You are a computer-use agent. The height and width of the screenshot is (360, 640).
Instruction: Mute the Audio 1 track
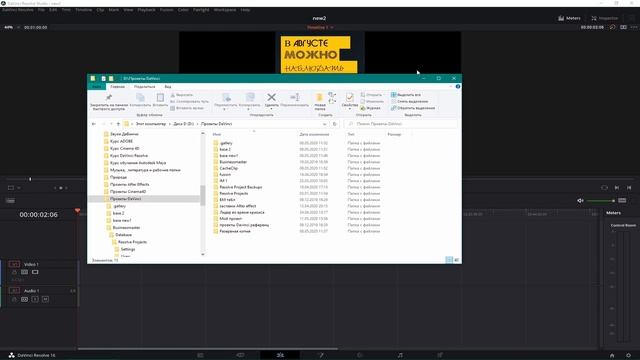45,300
